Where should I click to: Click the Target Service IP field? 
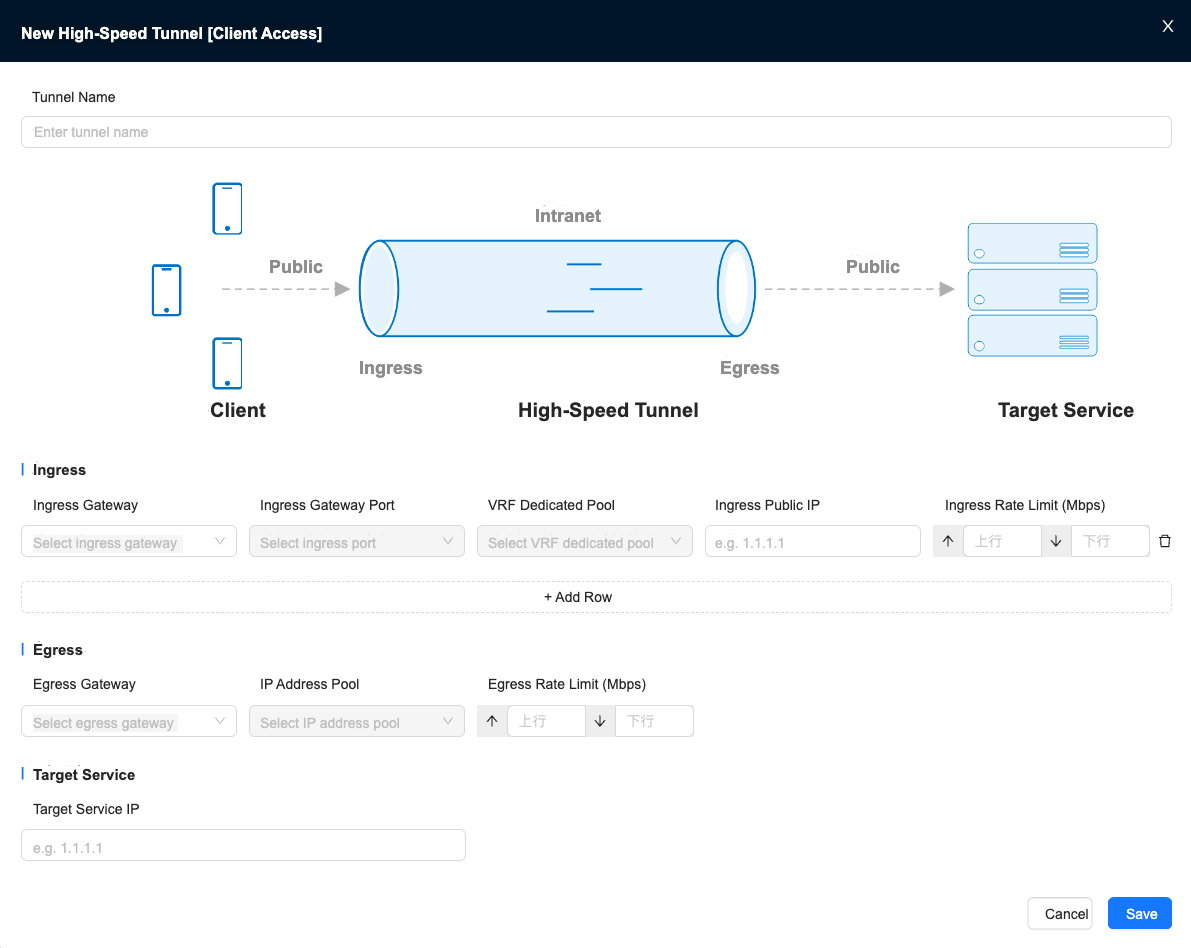(x=243, y=845)
